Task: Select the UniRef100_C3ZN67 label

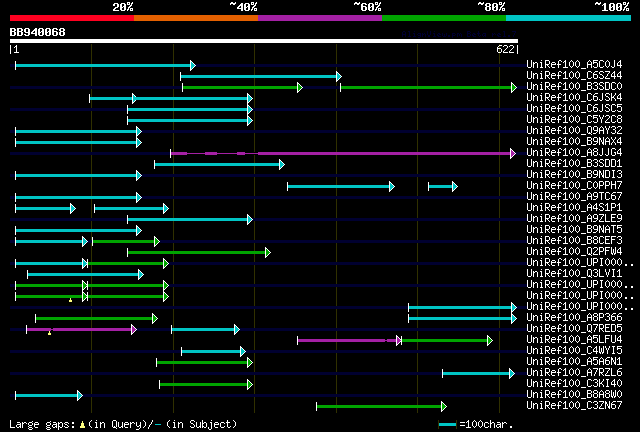Action: click(x=574, y=405)
